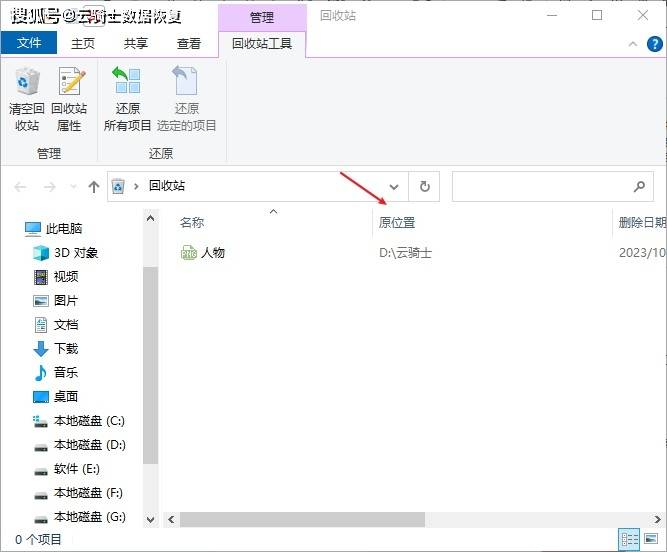Image resolution: width=667 pixels, height=552 pixels.
Task: Click the 2023/10 deletion date cell
Action: coord(642,253)
